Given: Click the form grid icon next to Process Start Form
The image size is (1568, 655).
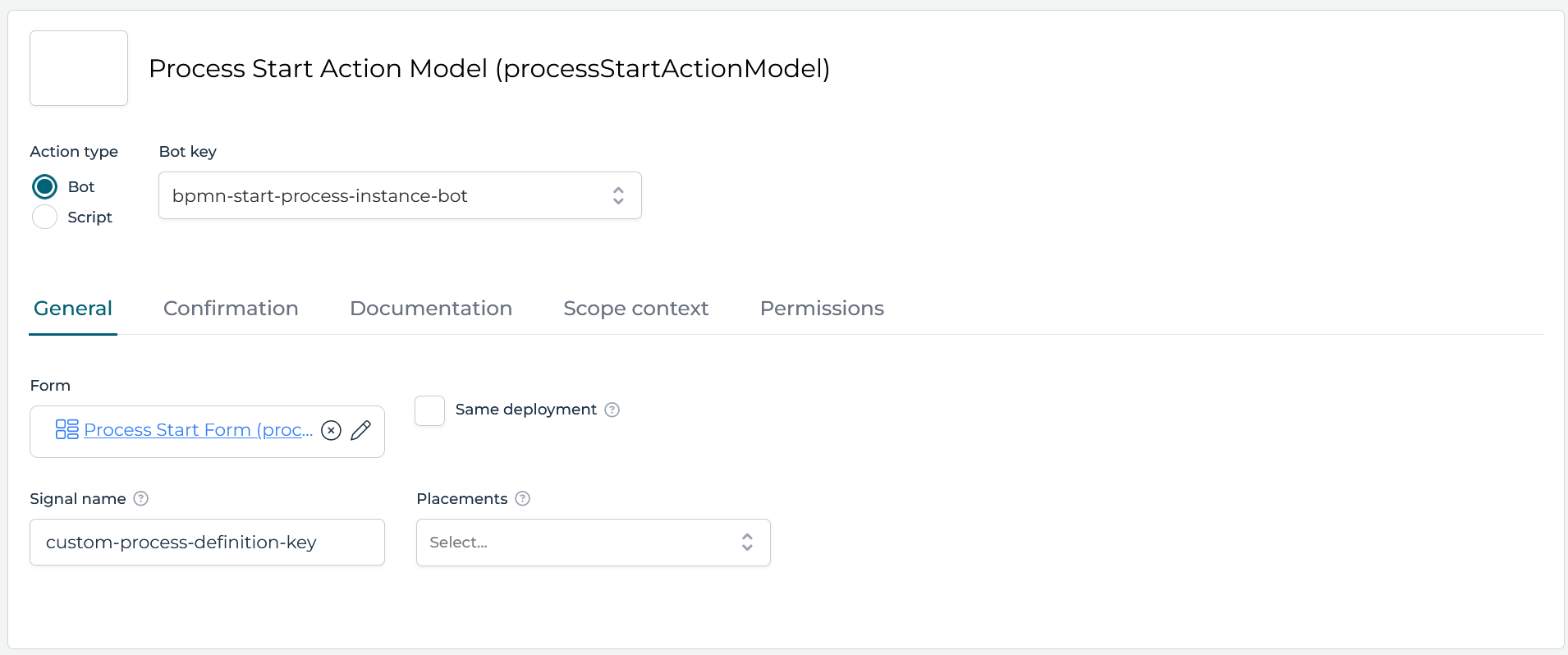Looking at the screenshot, I should 66,428.
